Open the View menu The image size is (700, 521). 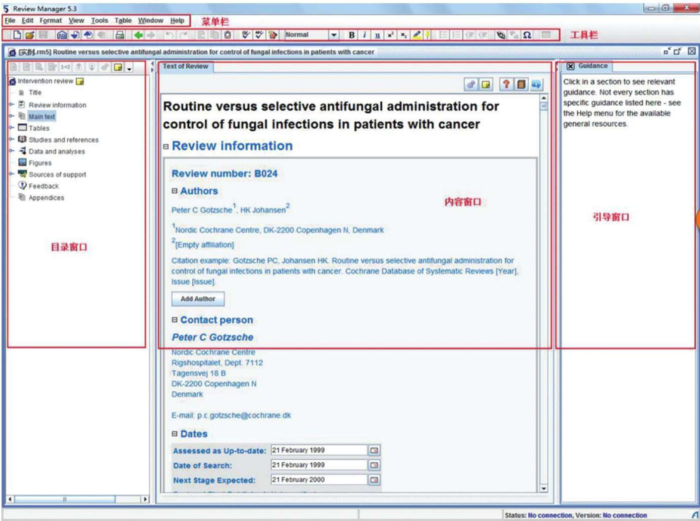pos(76,21)
